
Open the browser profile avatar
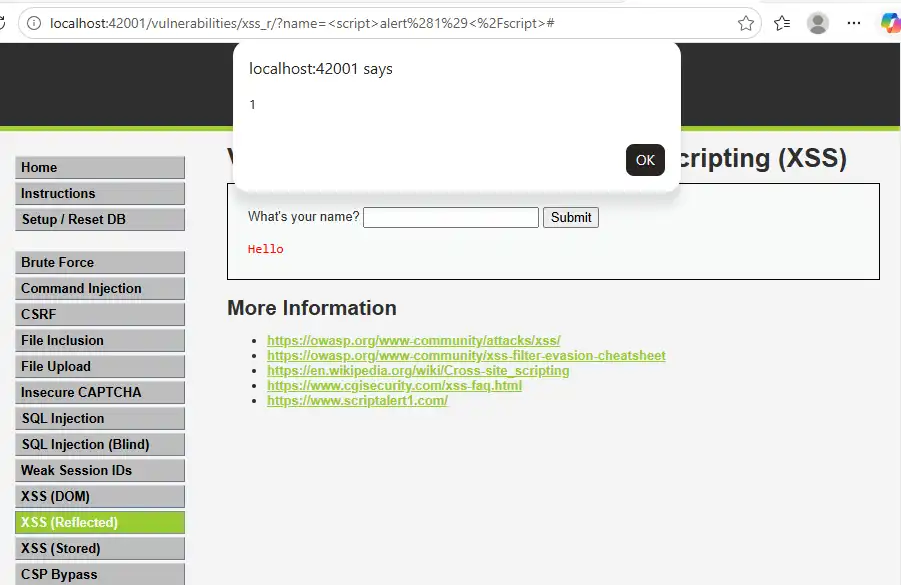817,23
